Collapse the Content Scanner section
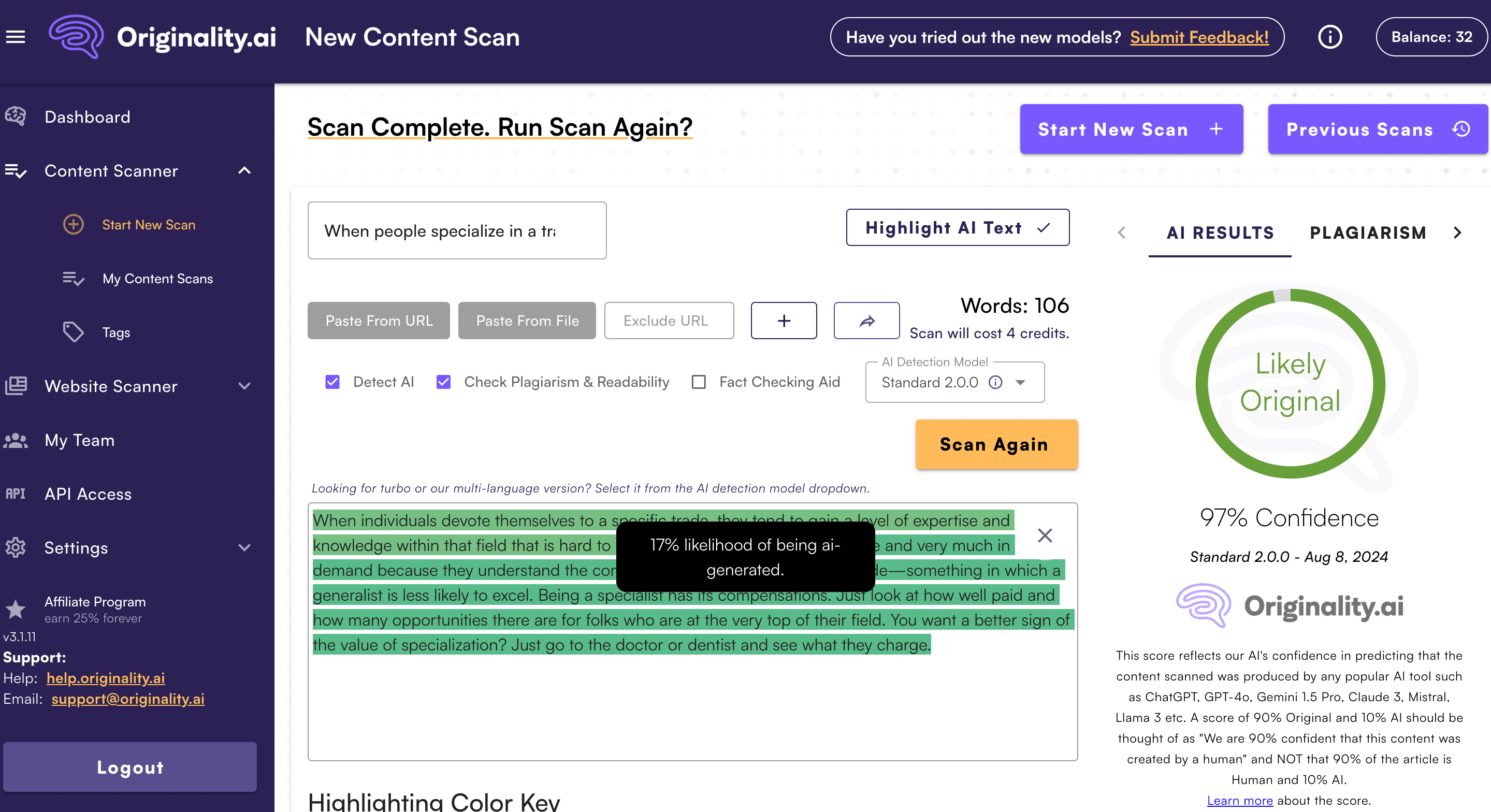Image resolution: width=1491 pixels, height=812 pixels. [244, 171]
